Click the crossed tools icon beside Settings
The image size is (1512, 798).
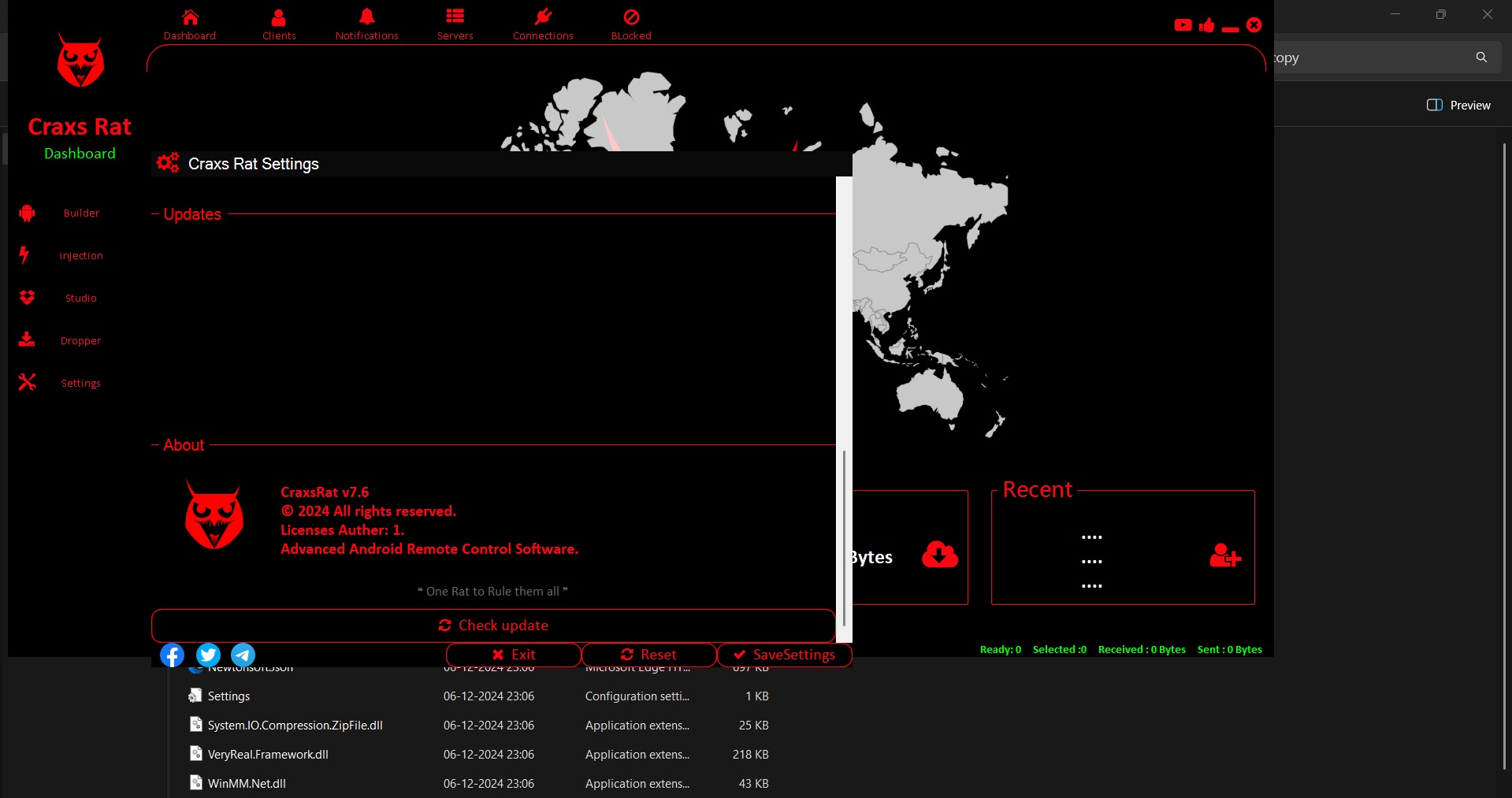27,382
